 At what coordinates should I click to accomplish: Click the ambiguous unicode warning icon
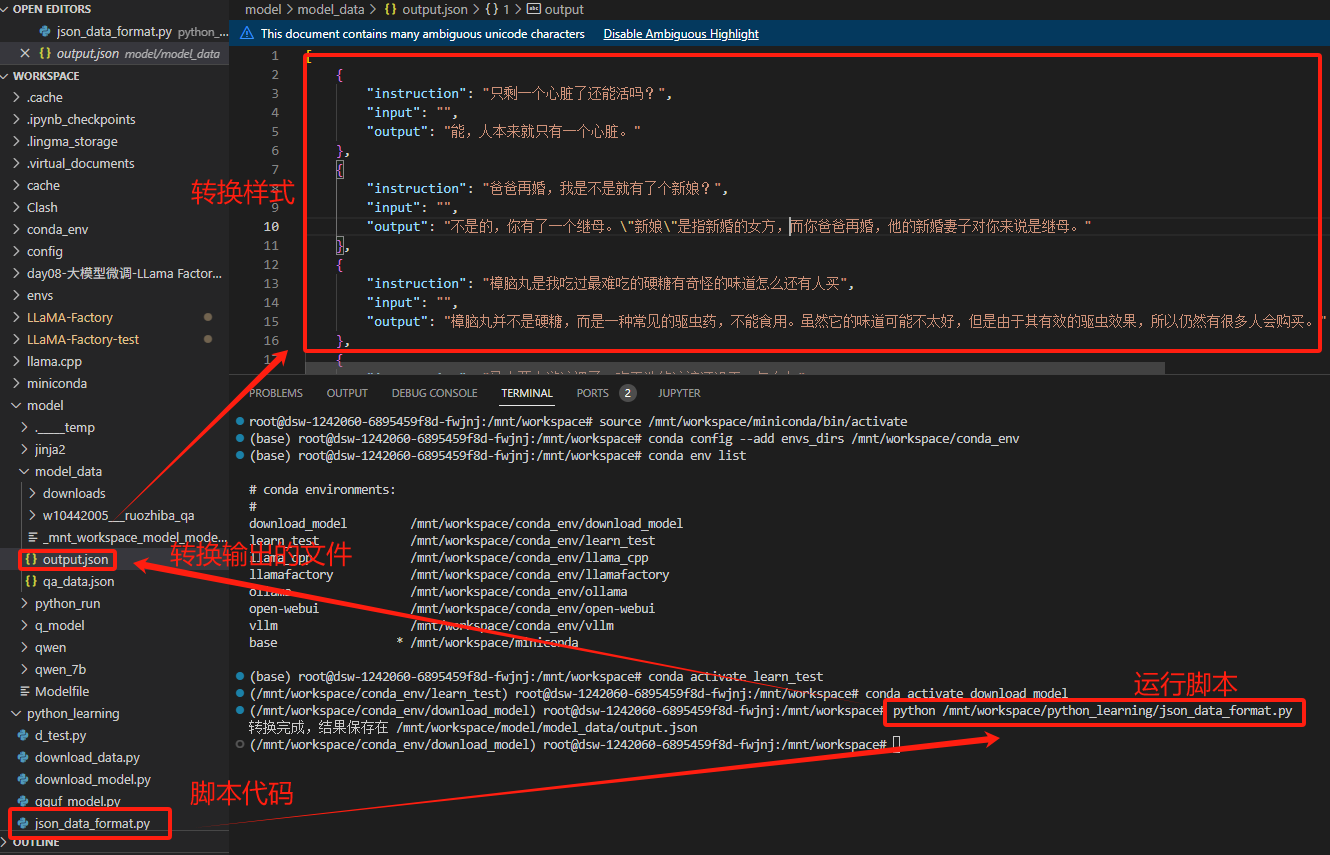tap(247, 33)
